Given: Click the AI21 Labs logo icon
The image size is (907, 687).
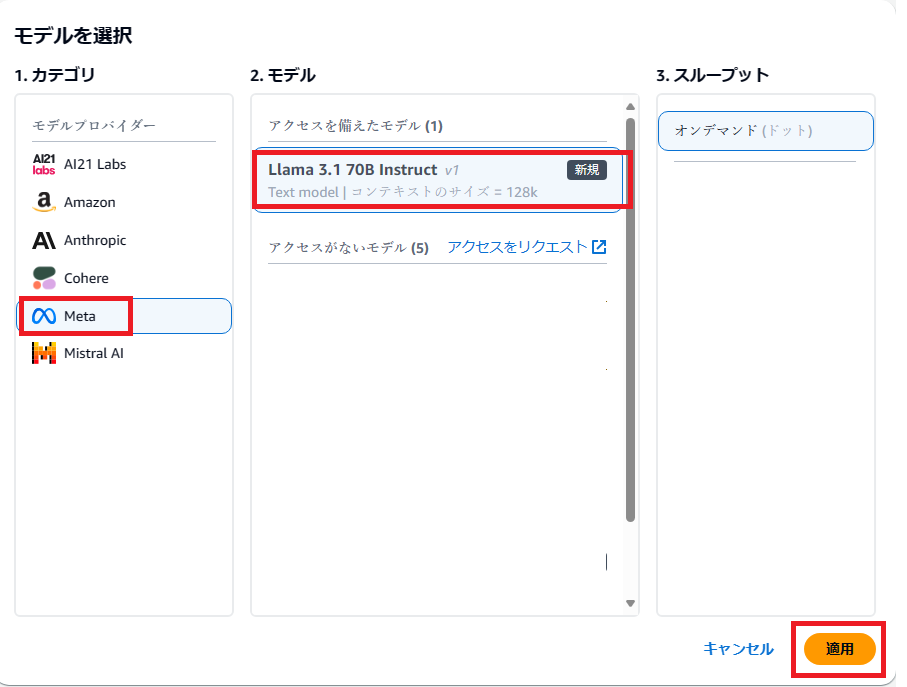Looking at the screenshot, I should pos(44,164).
